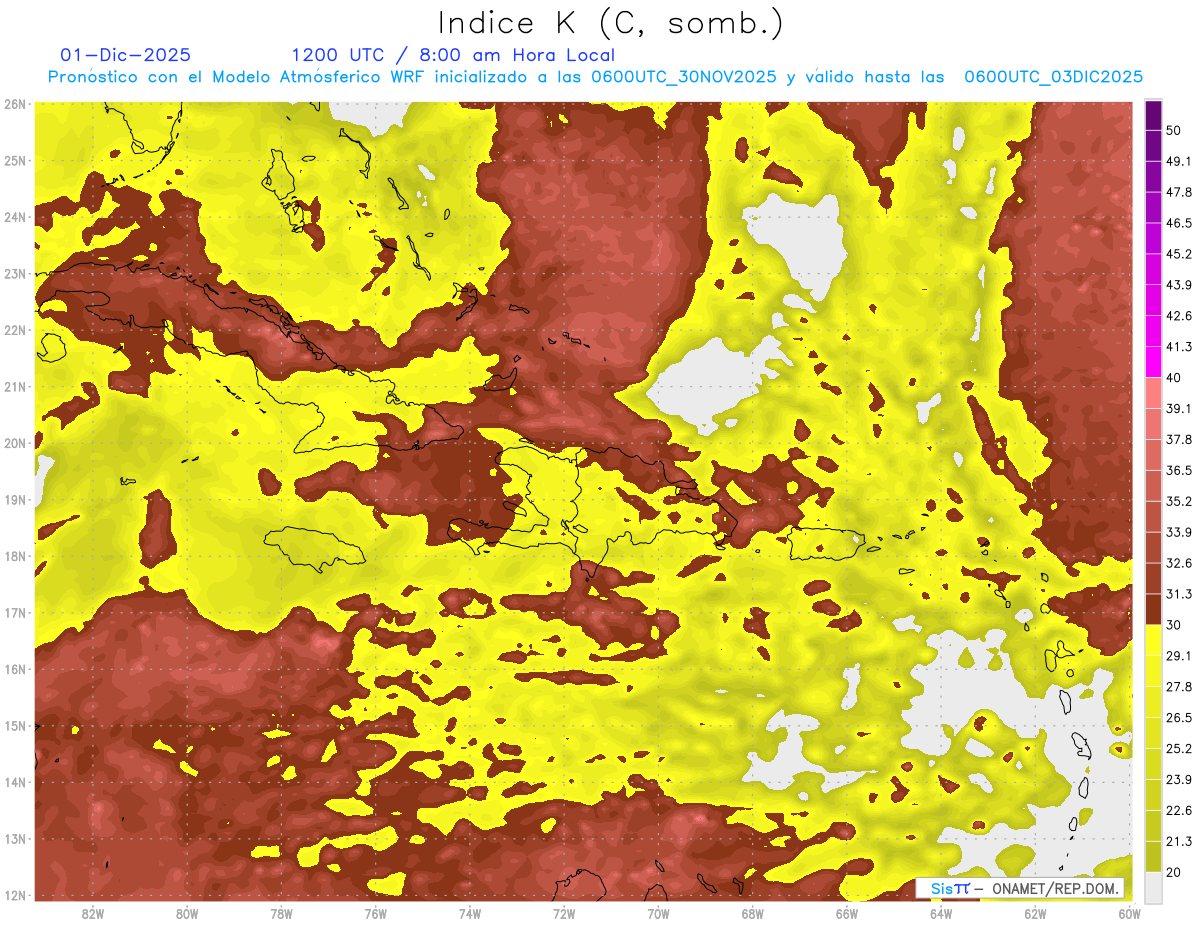Click the "20" colorbar value
The height and width of the screenshot is (927, 1200).
tap(1174, 872)
